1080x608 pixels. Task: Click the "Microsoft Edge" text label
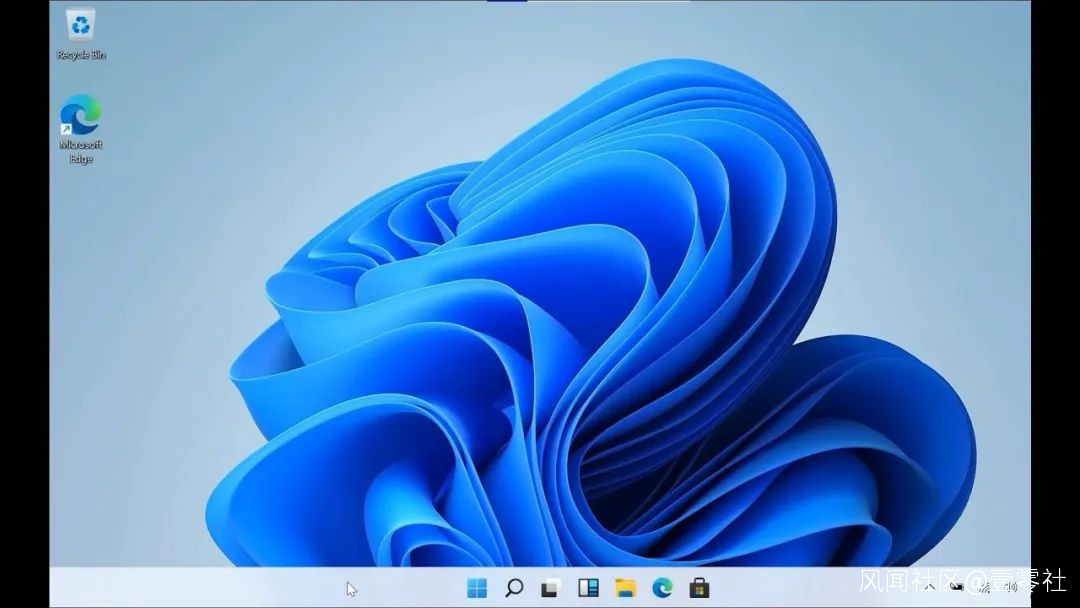point(81,152)
